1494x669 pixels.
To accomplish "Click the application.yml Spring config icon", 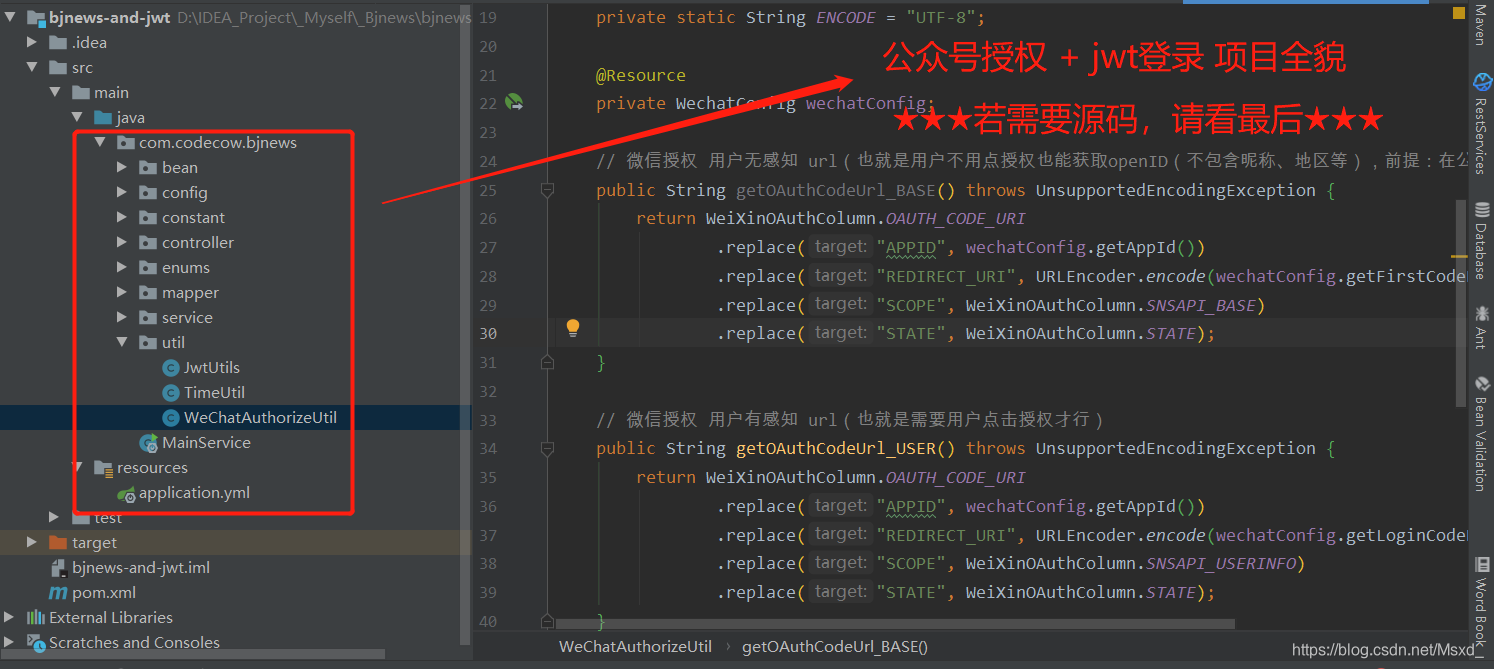I will coord(126,493).
